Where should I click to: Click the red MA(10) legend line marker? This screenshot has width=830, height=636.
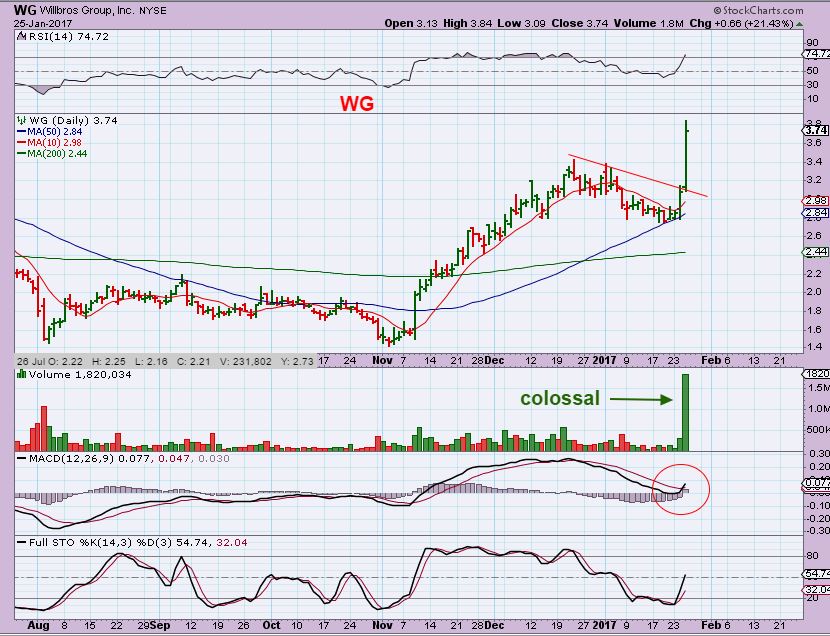[x=22, y=143]
